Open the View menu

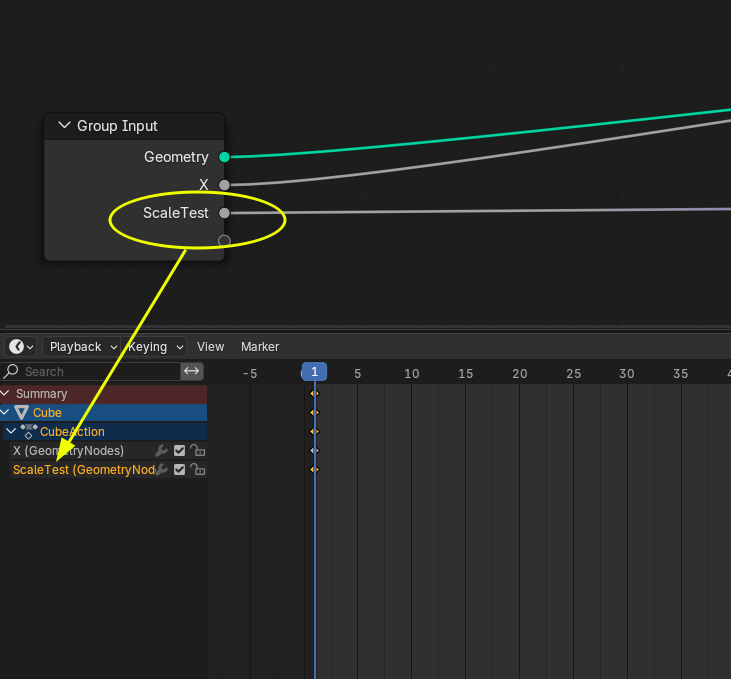(x=210, y=347)
